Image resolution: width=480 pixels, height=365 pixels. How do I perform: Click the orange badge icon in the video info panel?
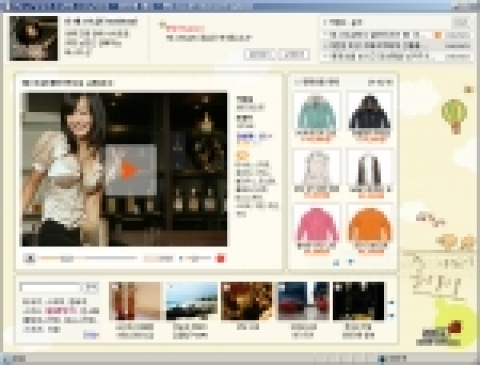(x=243, y=155)
